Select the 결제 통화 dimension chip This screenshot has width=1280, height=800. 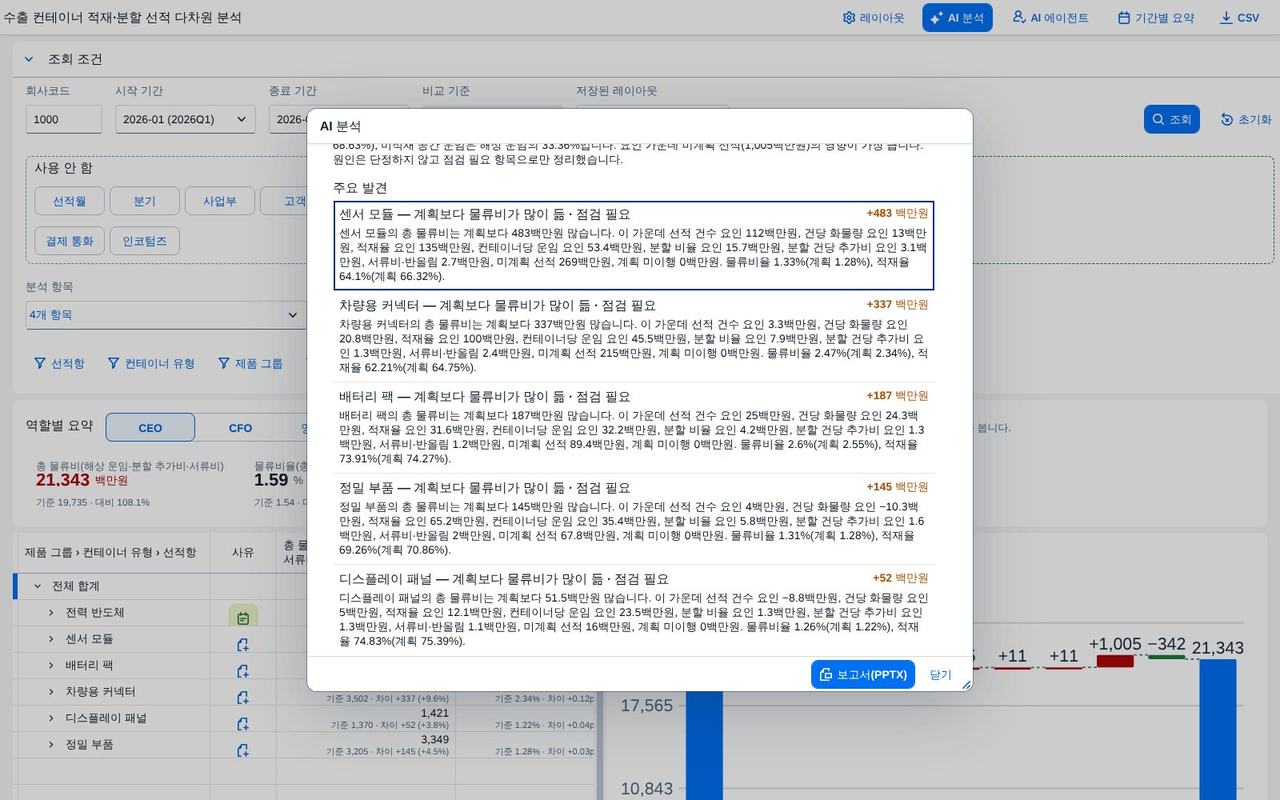click(x=70, y=241)
